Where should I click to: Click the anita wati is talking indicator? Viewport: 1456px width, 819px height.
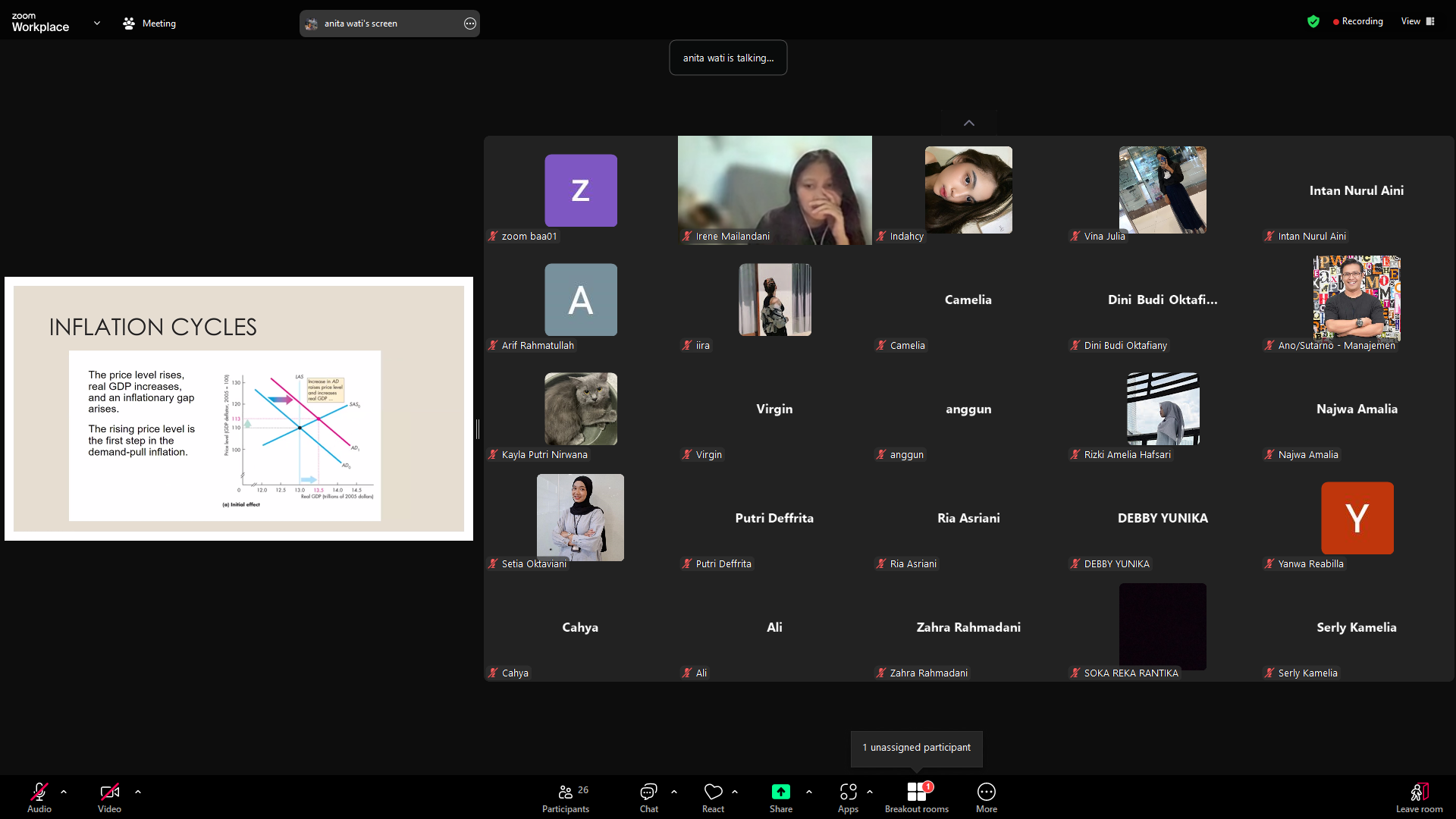pyautogui.click(x=728, y=58)
